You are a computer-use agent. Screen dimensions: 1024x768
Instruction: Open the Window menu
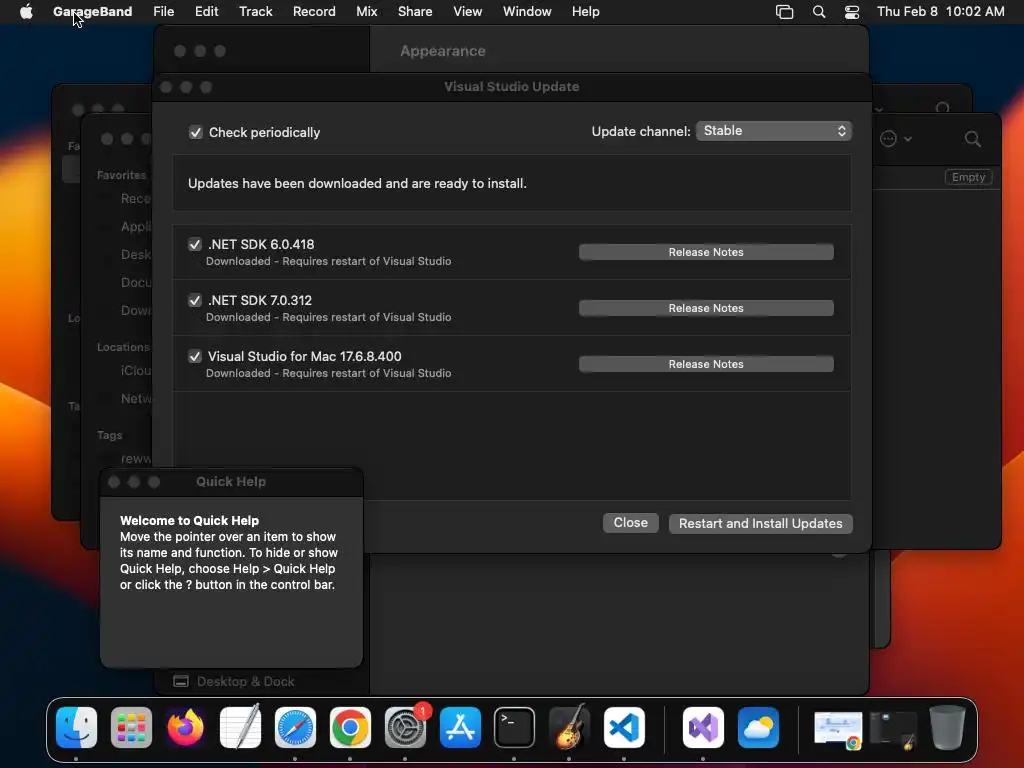(527, 11)
